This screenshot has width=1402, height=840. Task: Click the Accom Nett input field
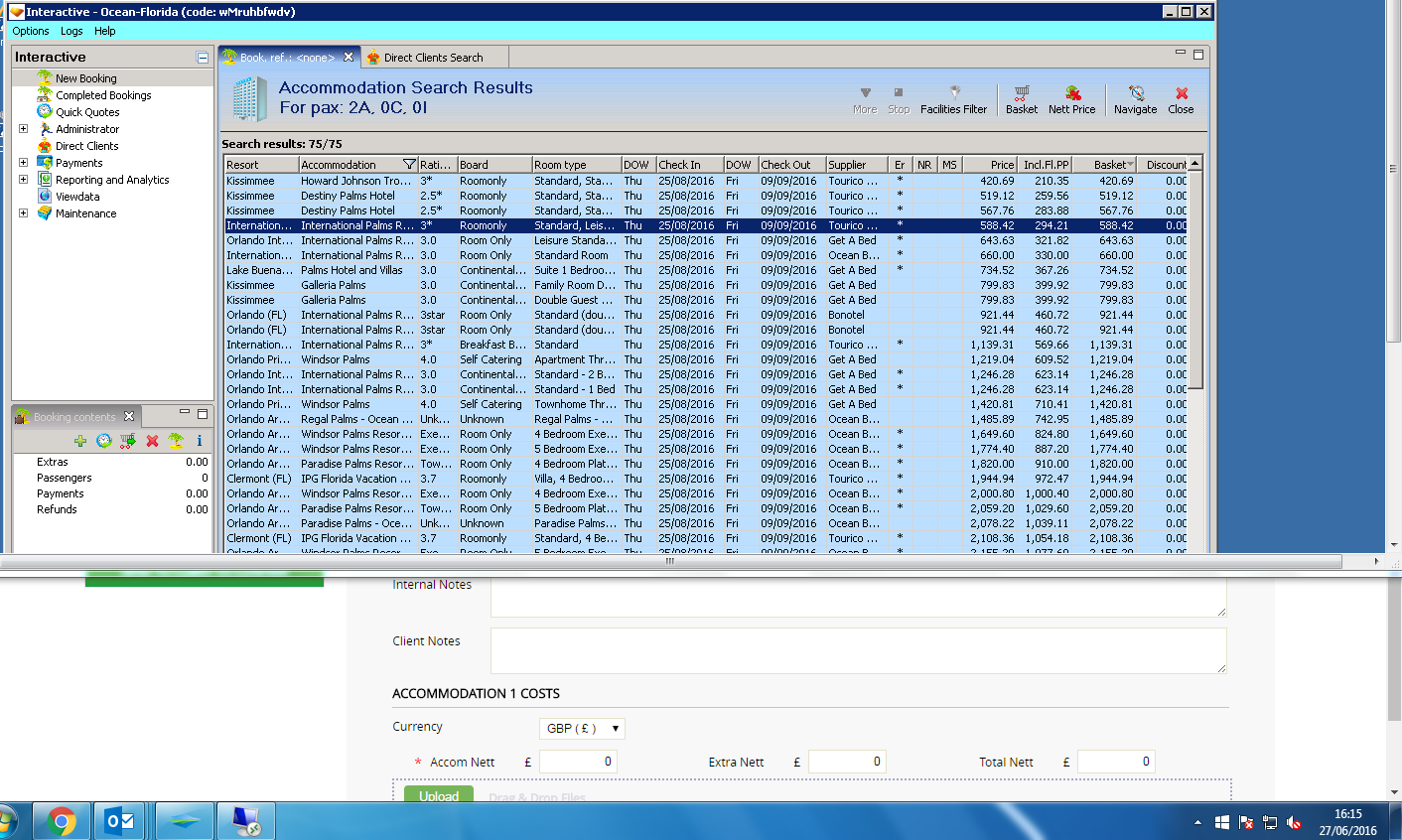tap(579, 762)
